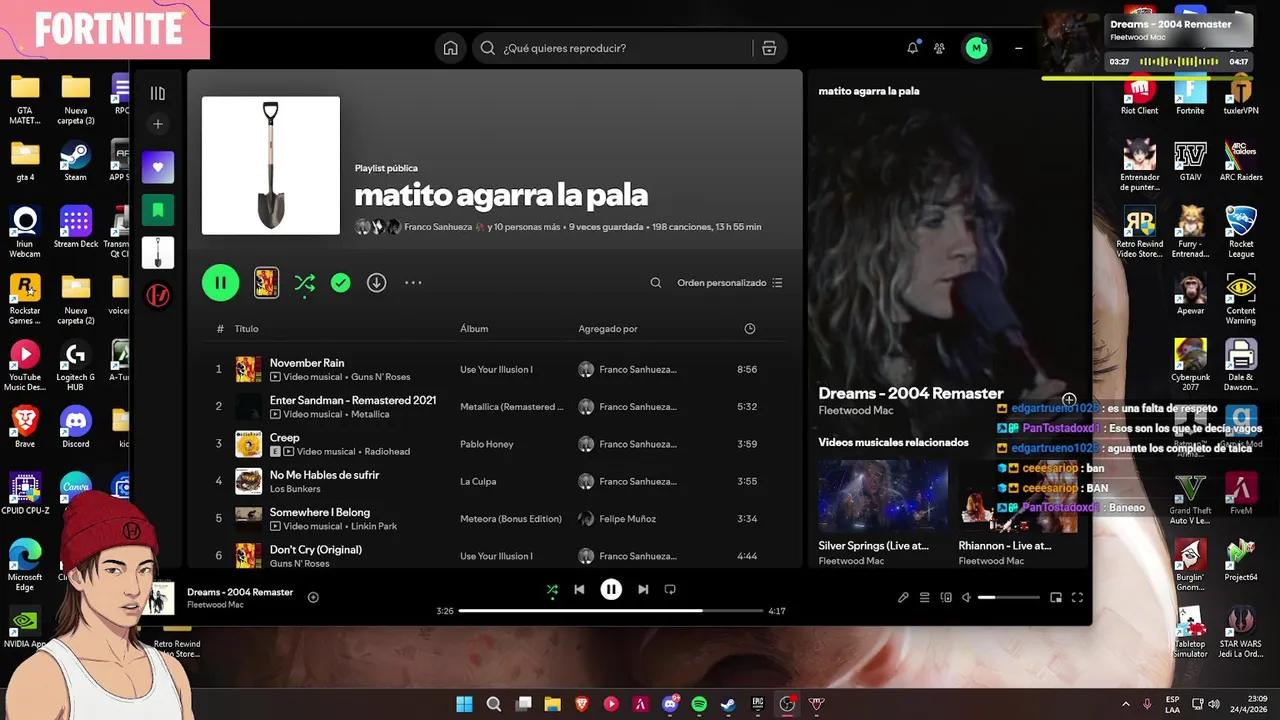Toggle repeat in bottom player bar
Viewport: 1280px width, 720px height.
[671, 590]
